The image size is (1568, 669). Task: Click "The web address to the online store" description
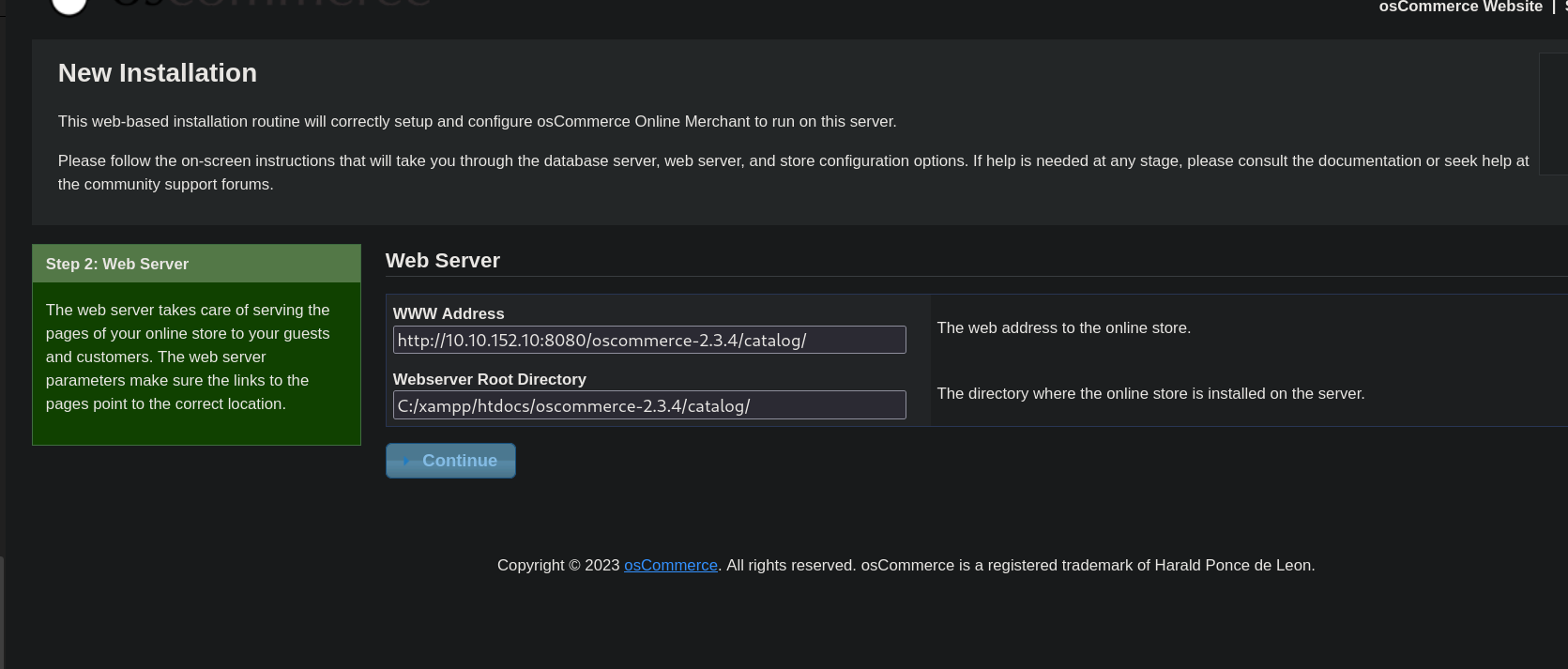click(x=1063, y=327)
